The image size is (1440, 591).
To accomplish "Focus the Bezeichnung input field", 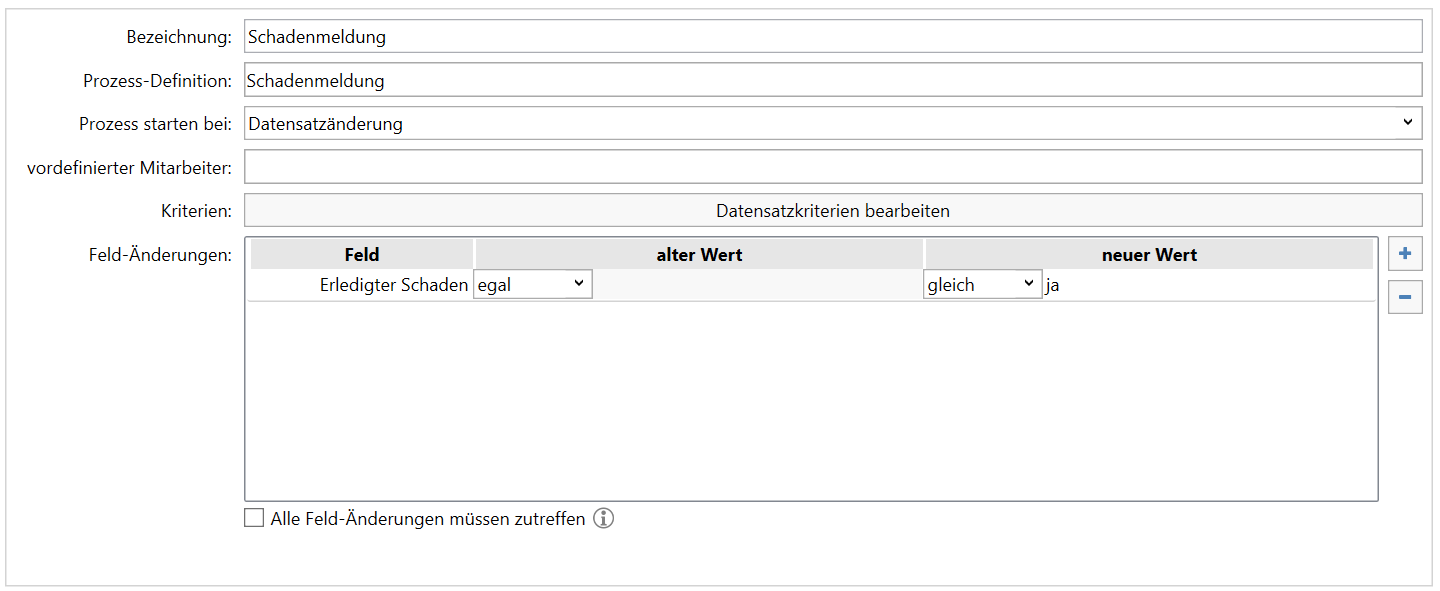I will click(x=833, y=37).
